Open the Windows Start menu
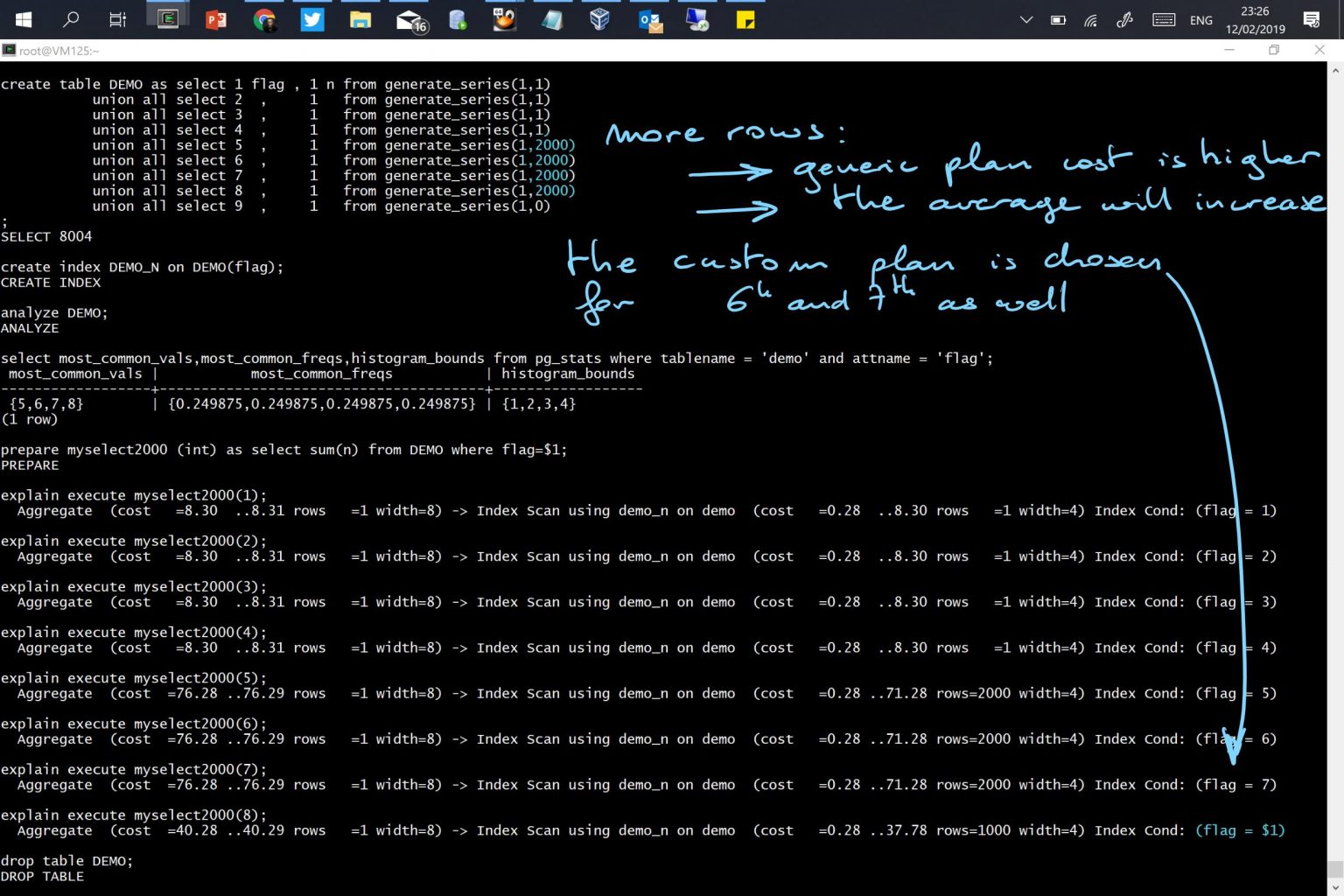Screen dimensions: 1344x896 pyautogui.click(x=24, y=19)
